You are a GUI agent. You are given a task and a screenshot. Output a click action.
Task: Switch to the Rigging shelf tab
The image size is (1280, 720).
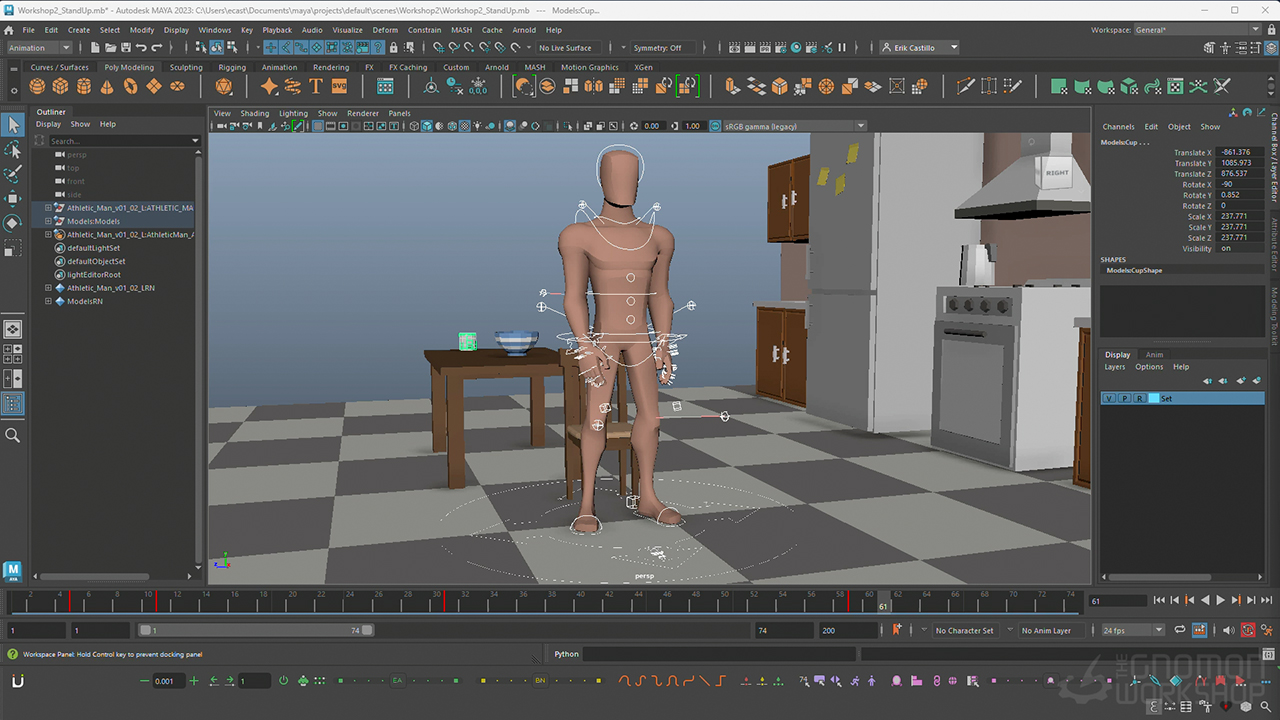232,67
